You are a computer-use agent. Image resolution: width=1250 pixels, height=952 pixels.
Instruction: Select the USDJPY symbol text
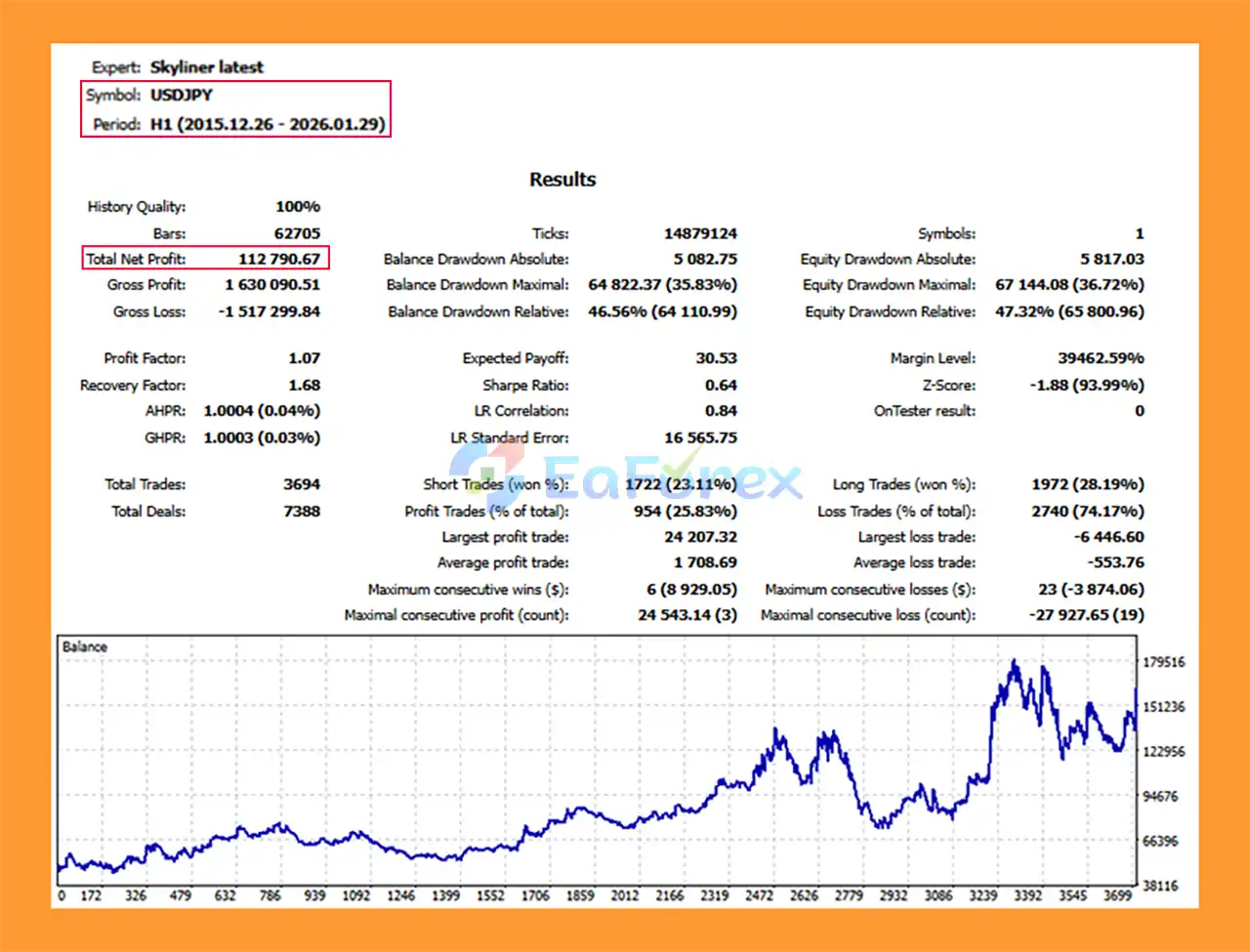click(181, 95)
